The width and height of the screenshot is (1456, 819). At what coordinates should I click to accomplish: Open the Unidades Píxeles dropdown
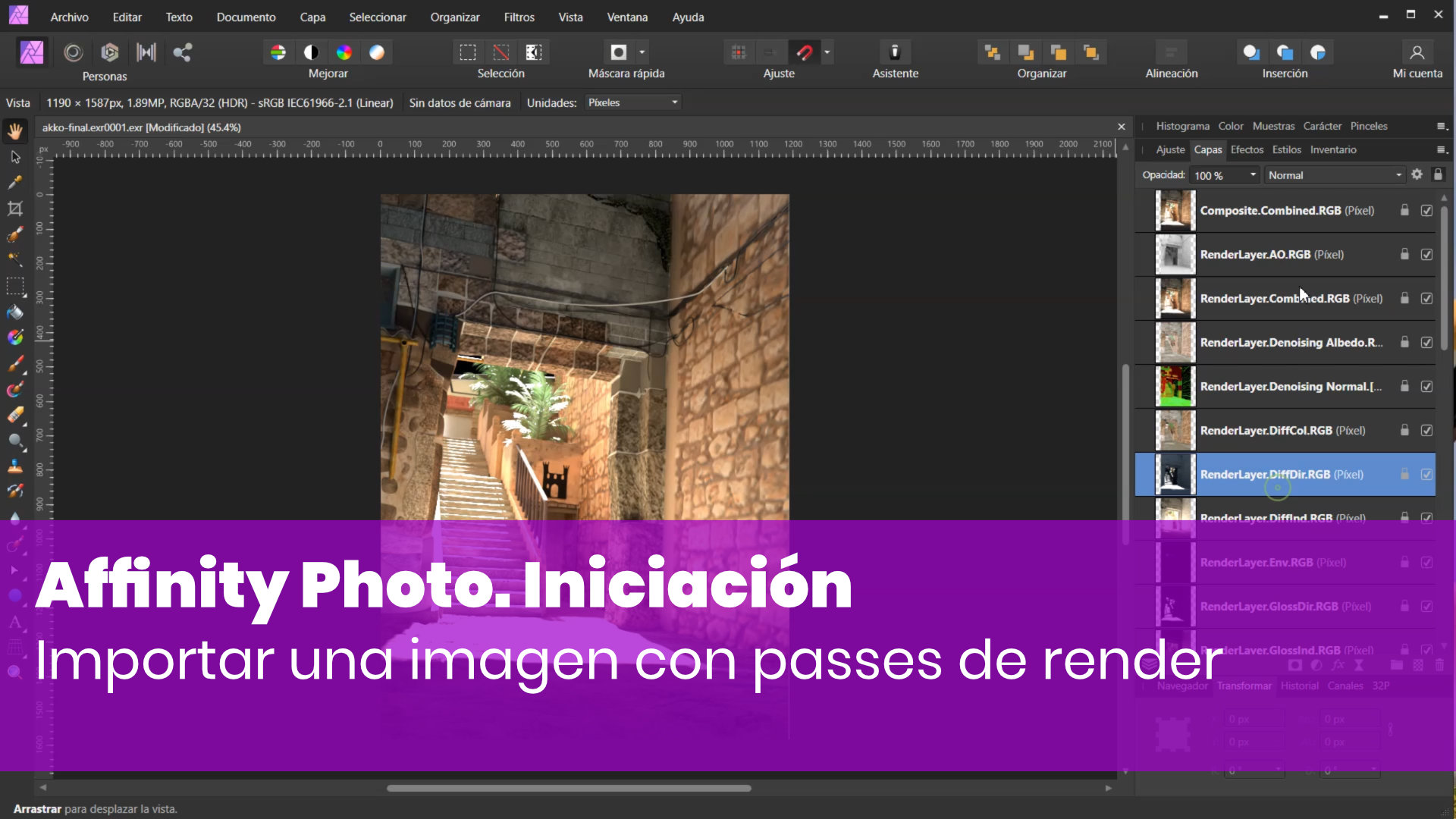point(632,102)
